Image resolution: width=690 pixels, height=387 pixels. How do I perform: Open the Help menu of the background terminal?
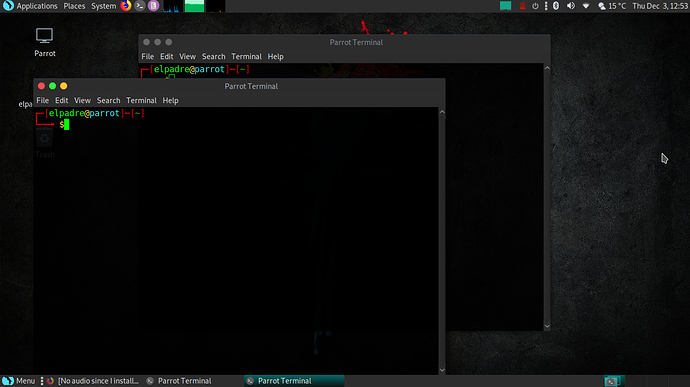point(275,56)
